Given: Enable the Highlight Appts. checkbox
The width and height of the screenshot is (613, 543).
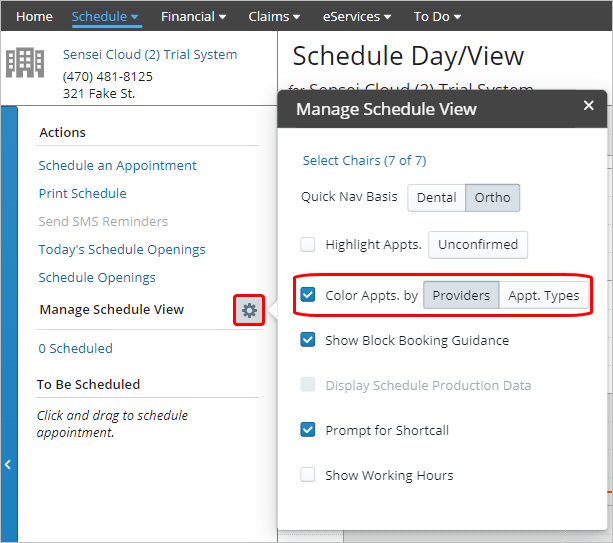Looking at the screenshot, I should (308, 244).
